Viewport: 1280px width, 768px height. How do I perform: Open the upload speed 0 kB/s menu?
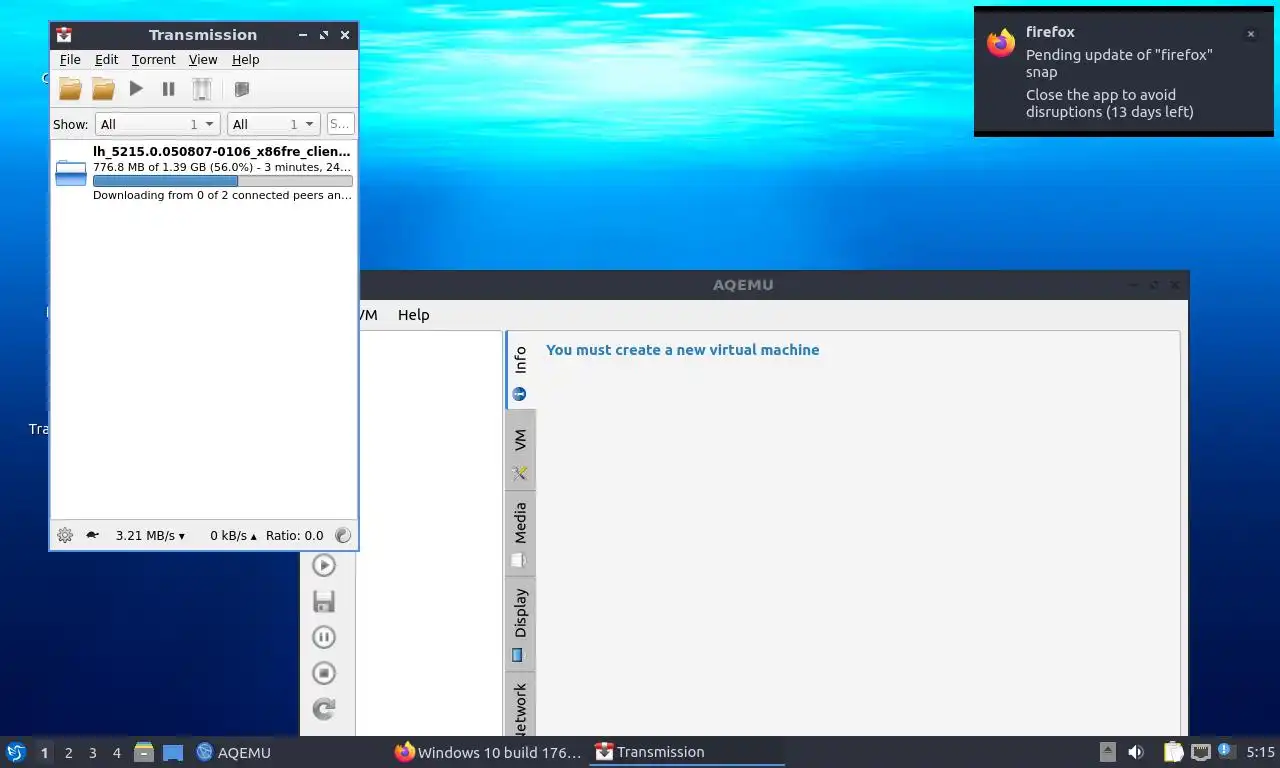(233, 535)
